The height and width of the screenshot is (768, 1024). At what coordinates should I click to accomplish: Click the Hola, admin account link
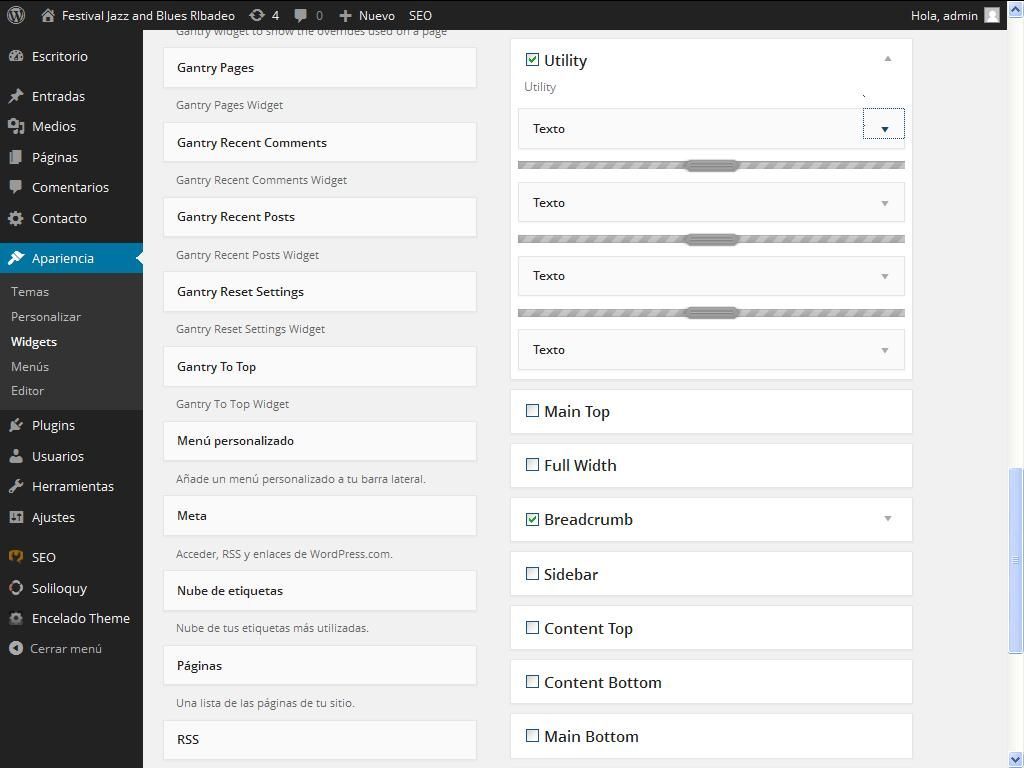944,16
